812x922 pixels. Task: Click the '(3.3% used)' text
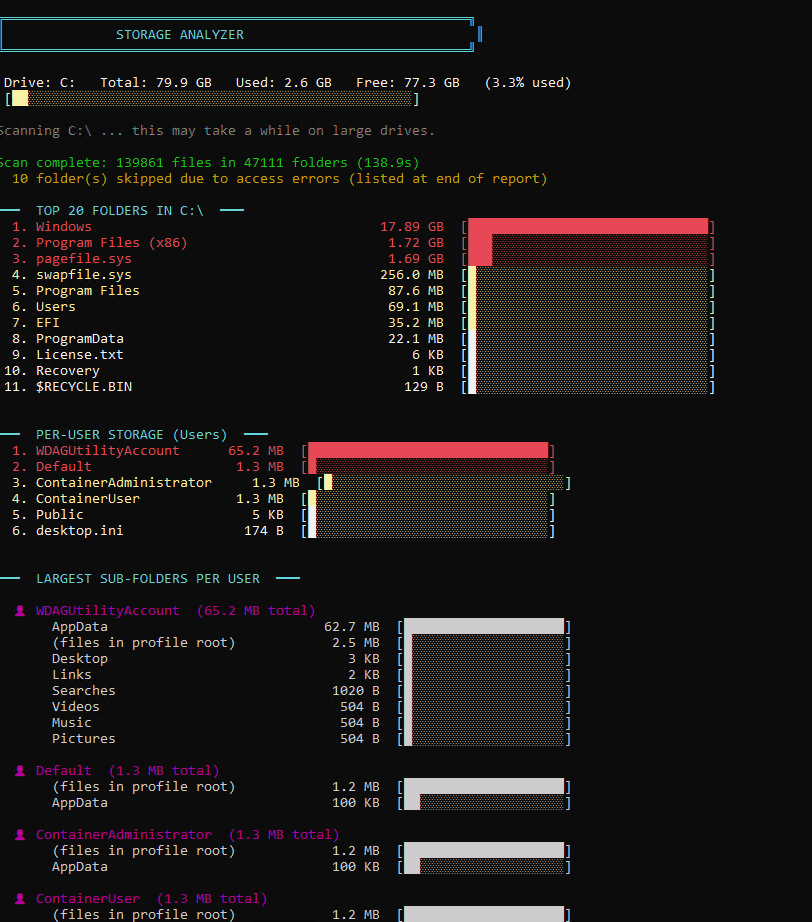(527, 83)
